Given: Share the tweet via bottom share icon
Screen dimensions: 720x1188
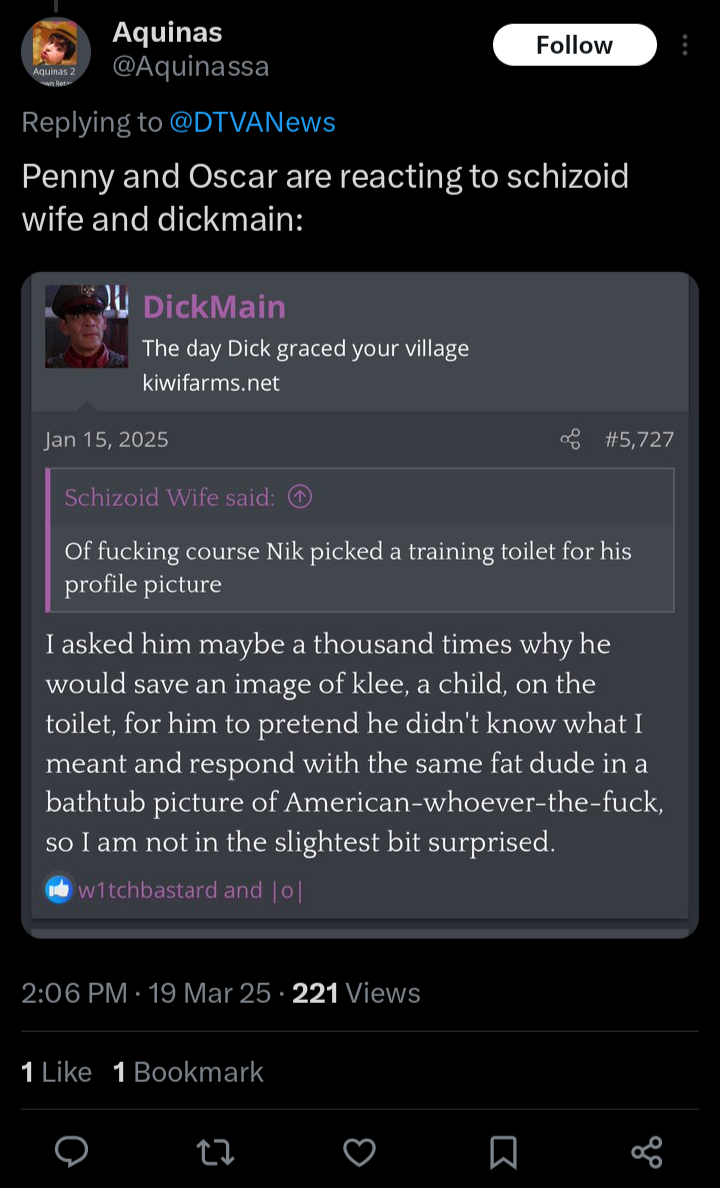Looking at the screenshot, I should tap(647, 1152).
